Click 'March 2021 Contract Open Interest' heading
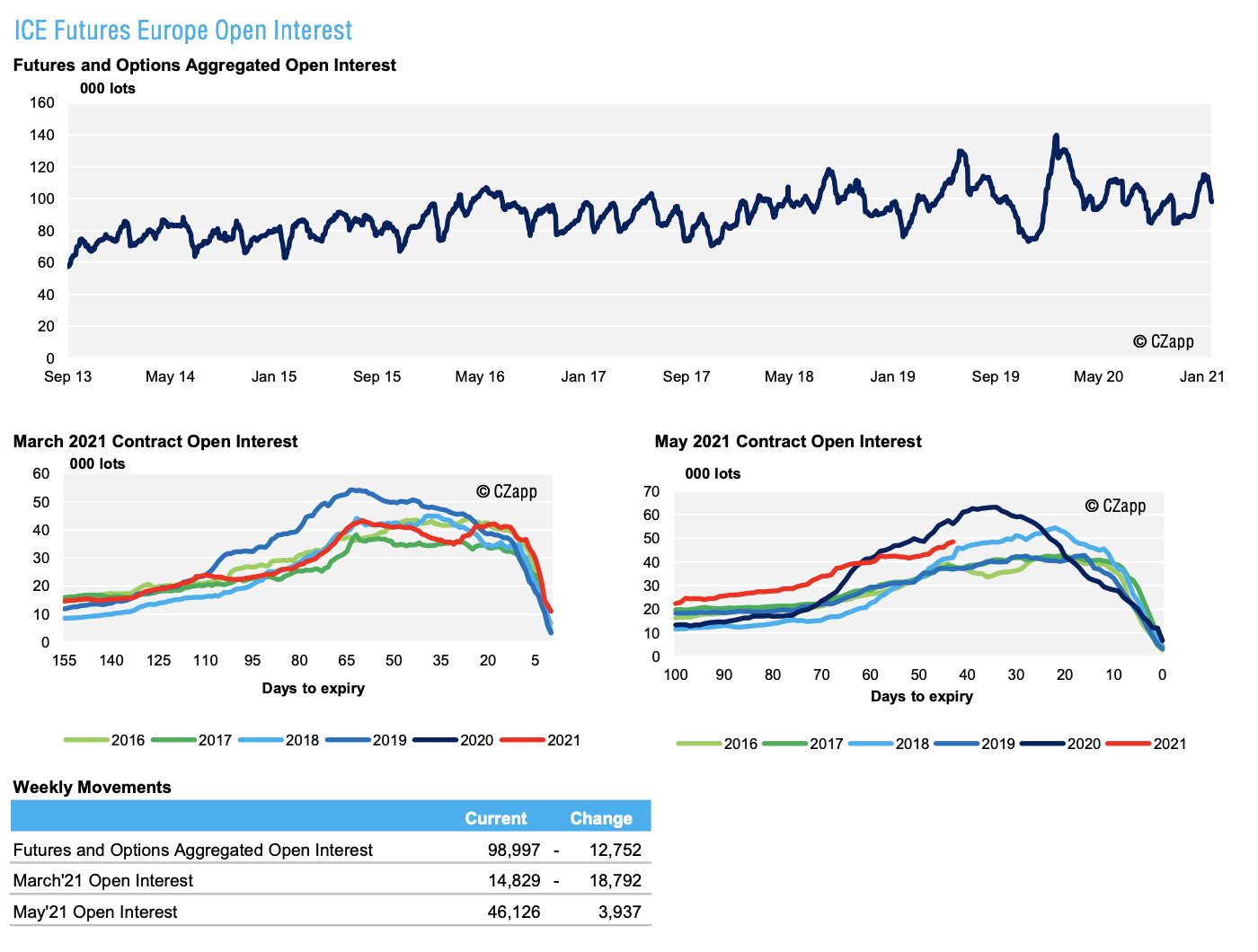Viewport: 1258px width, 952px height. [155, 442]
